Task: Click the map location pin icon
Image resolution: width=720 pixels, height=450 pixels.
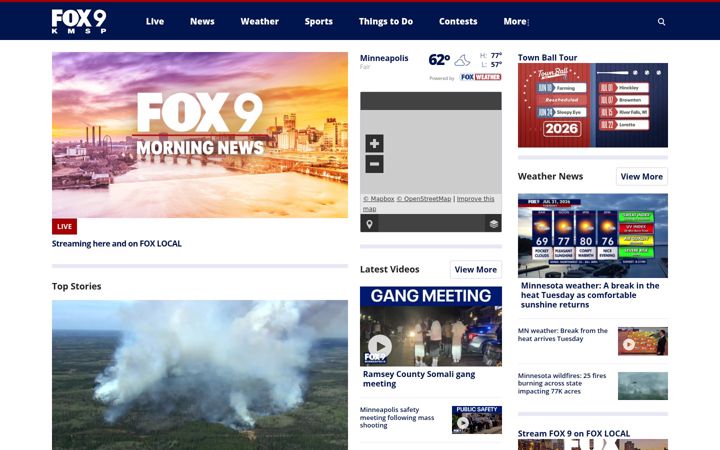Action: click(x=369, y=224)
